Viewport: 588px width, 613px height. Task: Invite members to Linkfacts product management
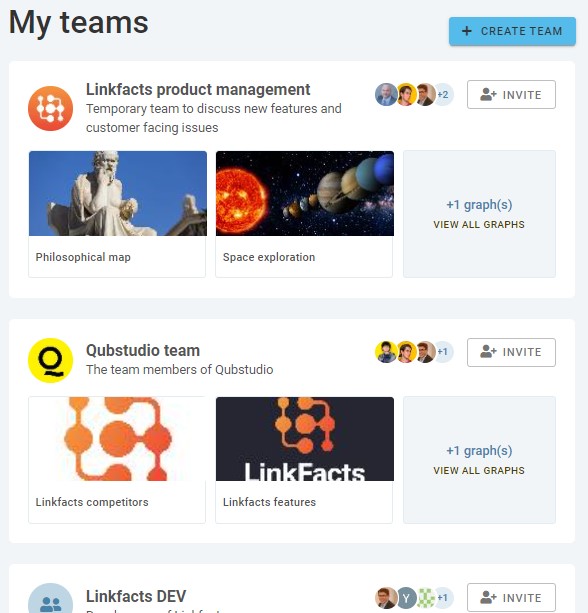tap(511, 95)
